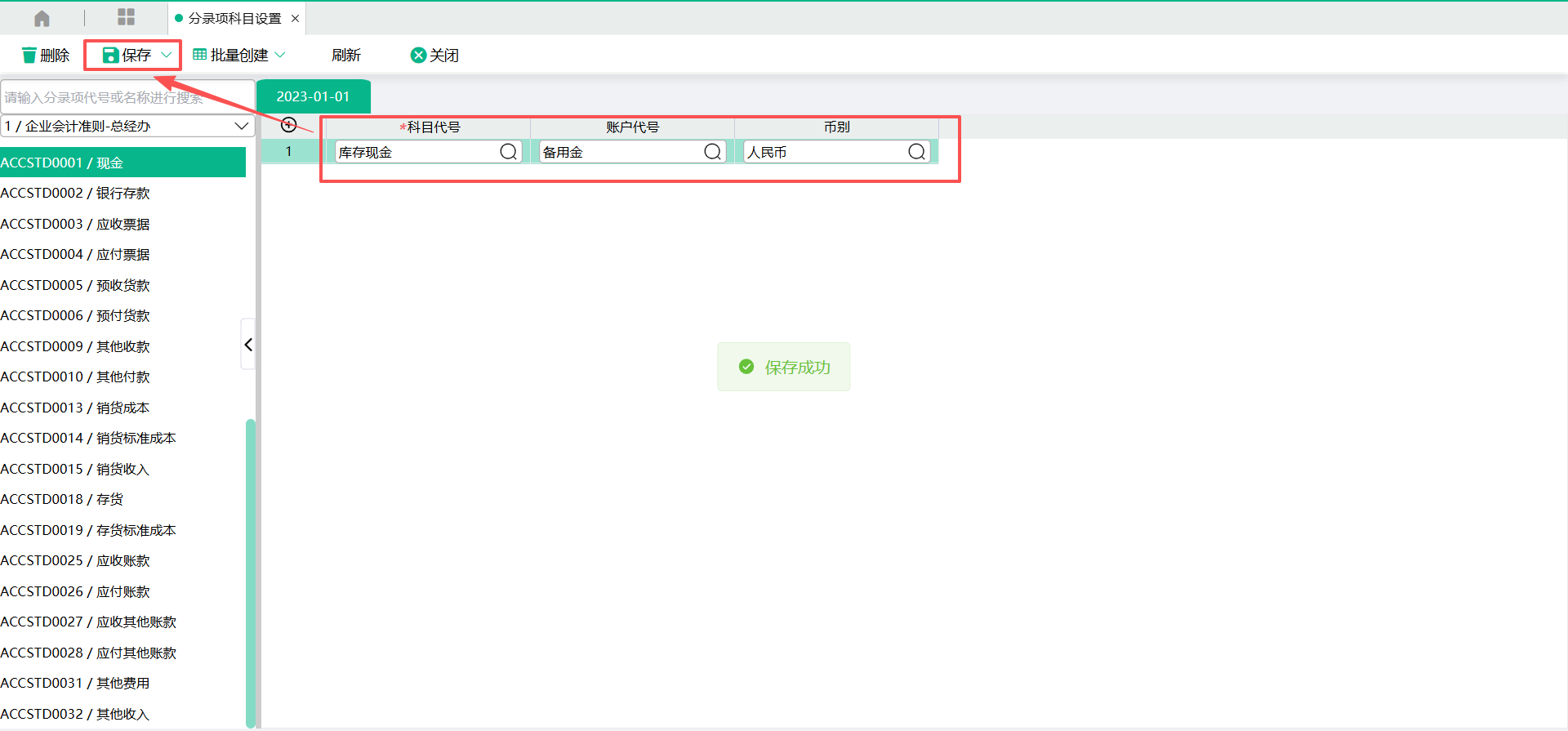Select the 2023-01-01 date tab
The image size is (1568, 731).
coord(313,96)
